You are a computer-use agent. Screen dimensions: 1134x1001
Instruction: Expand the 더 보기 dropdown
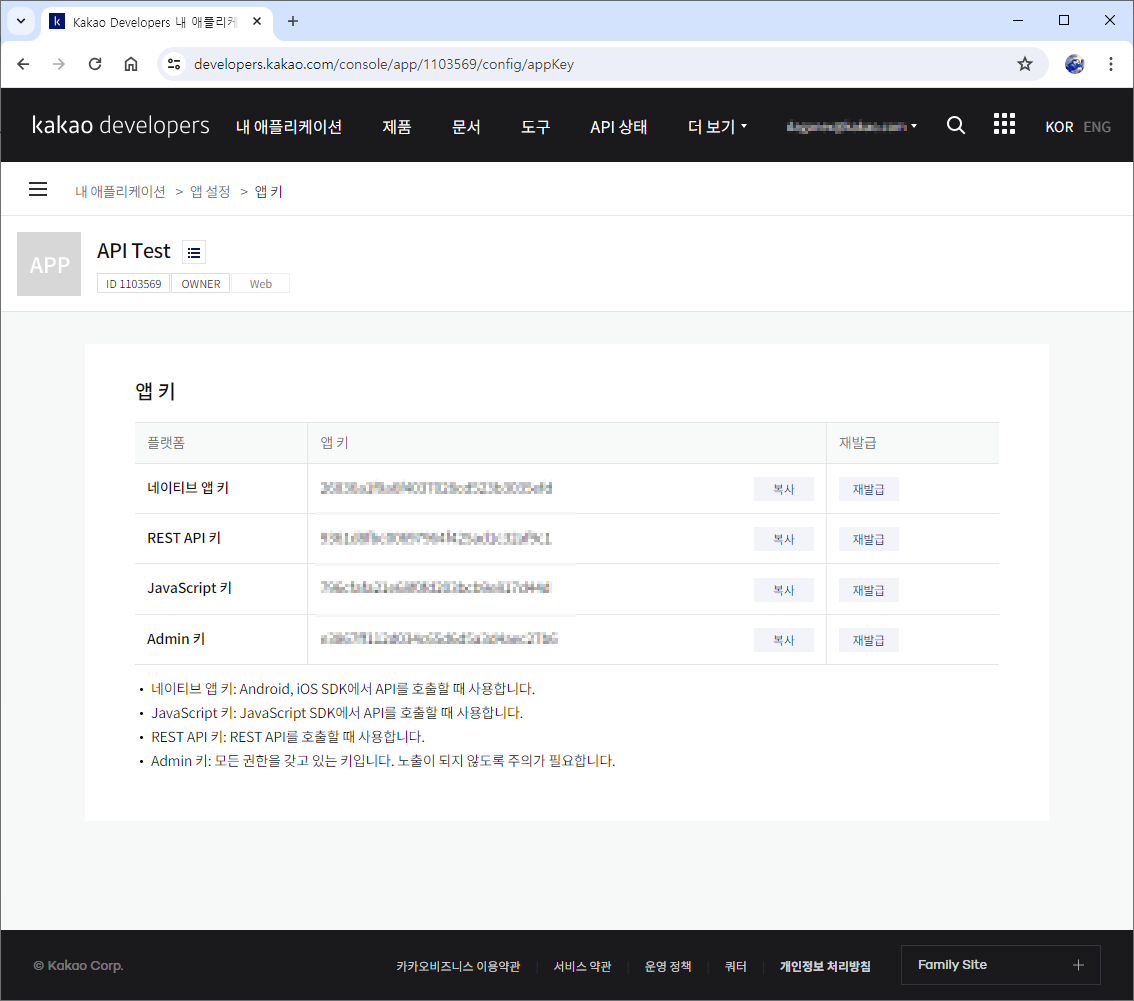coord(717,127)
